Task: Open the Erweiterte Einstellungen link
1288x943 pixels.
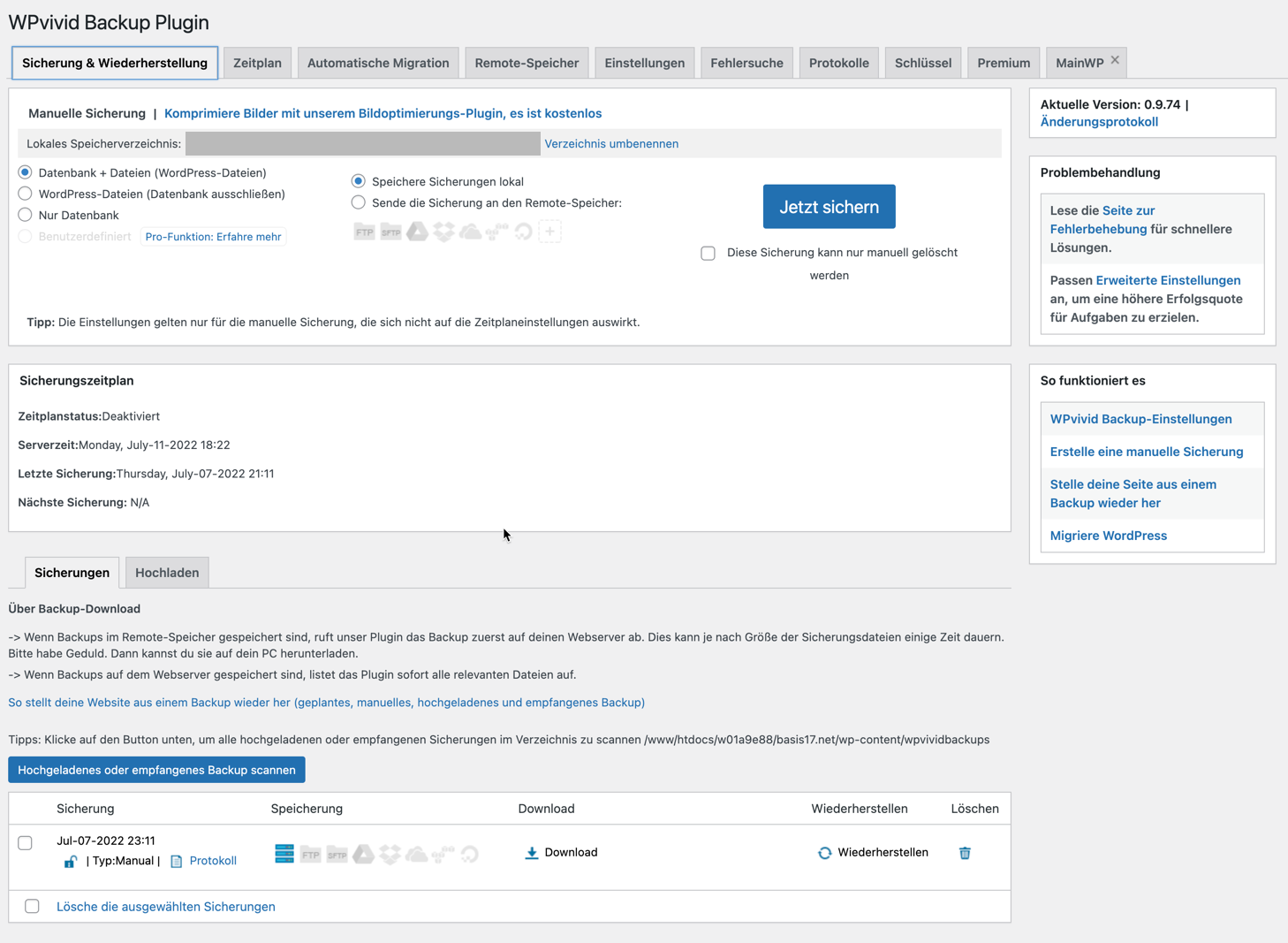Action: 1168,280
